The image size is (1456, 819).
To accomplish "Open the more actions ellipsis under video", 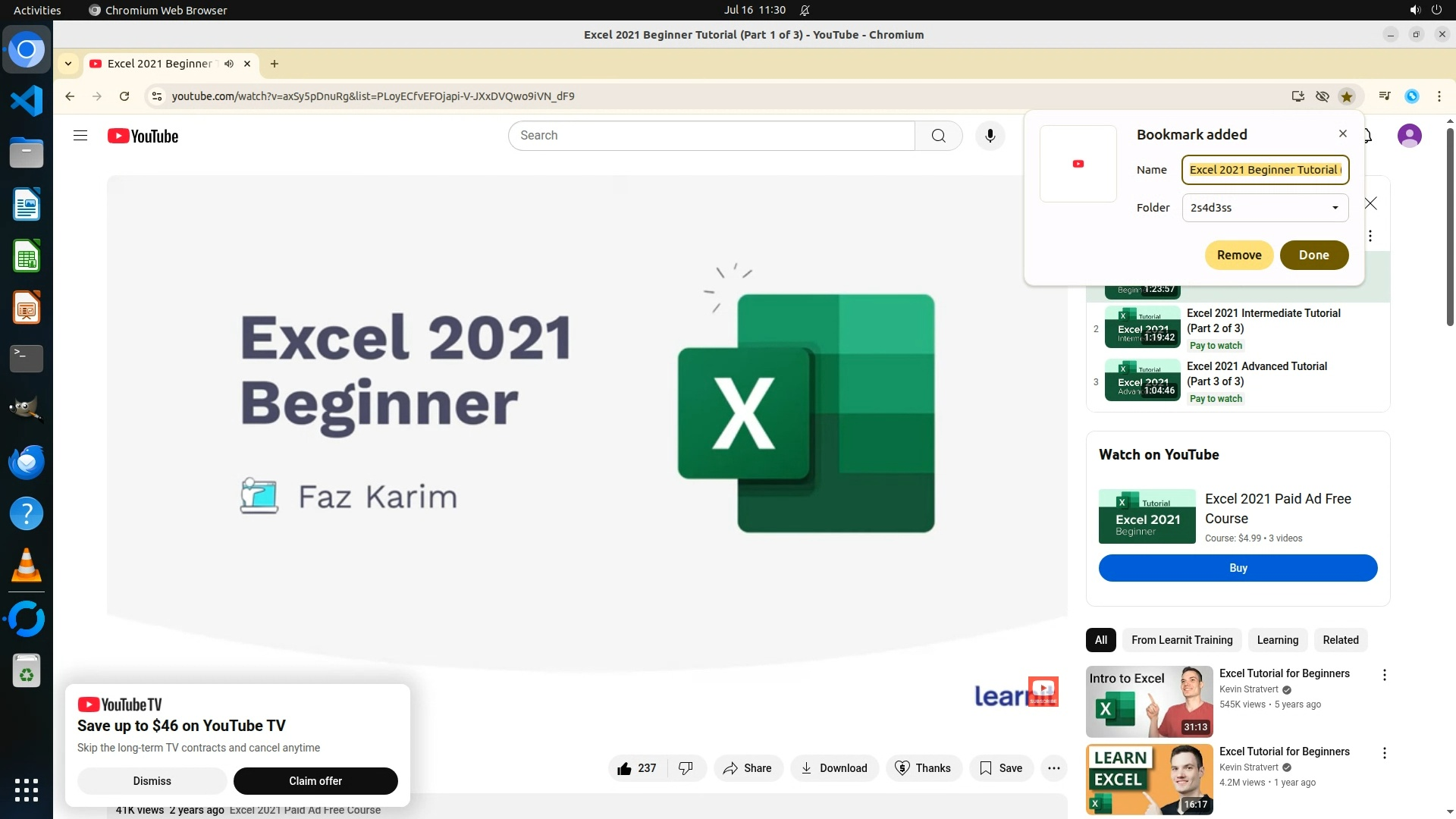I will pyautogui.click(x=1054, y=768).
